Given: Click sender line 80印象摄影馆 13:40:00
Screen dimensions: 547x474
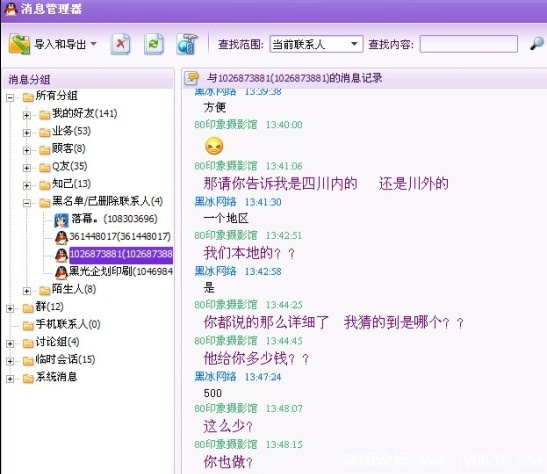Looking at the screenshot, I should pyautogui.click(x=248, y=125).
